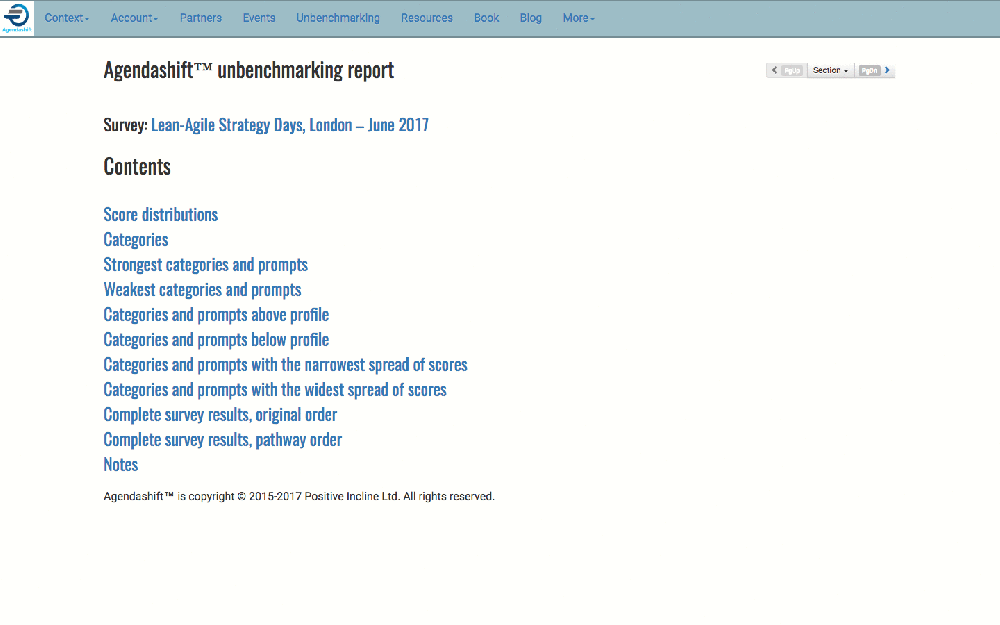Open the Section dropdown selector
The height and width of the screenshot is (625, 1000).
829,70
